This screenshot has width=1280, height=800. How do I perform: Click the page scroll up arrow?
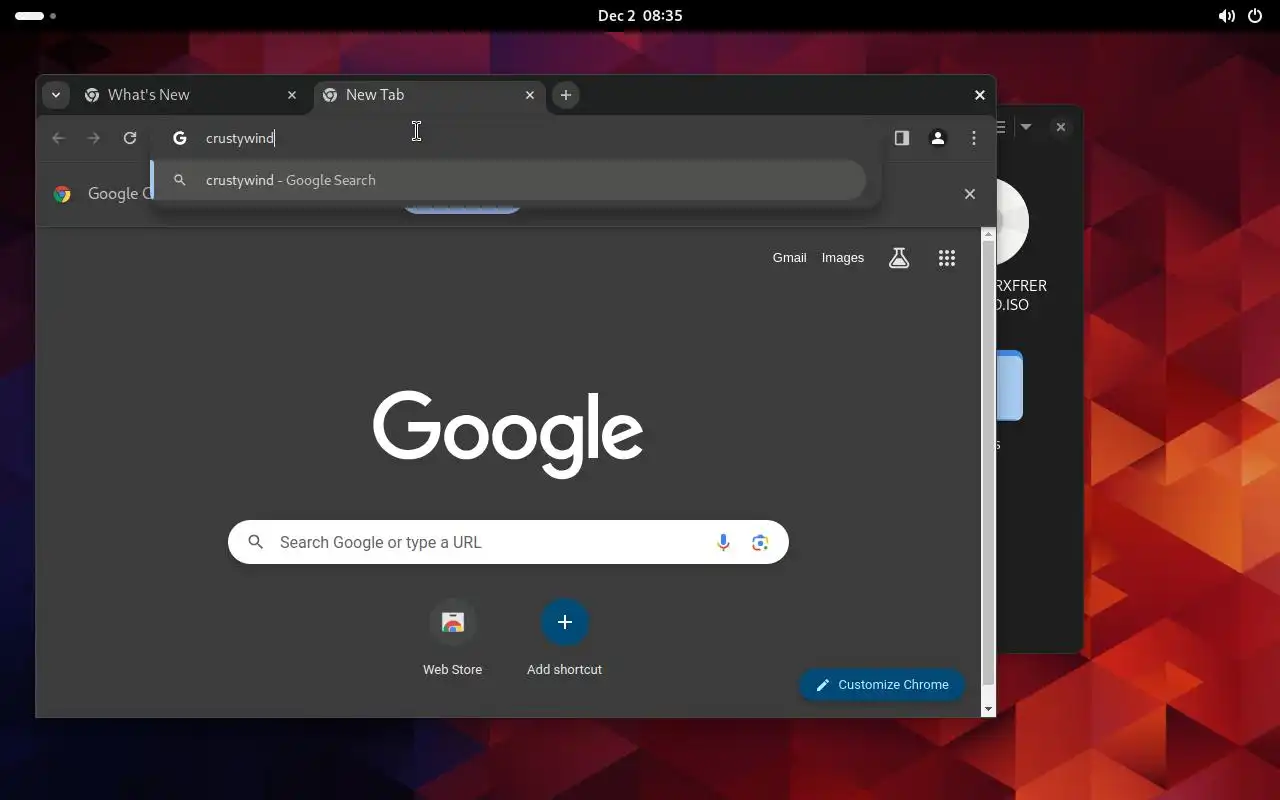[988, 235]
